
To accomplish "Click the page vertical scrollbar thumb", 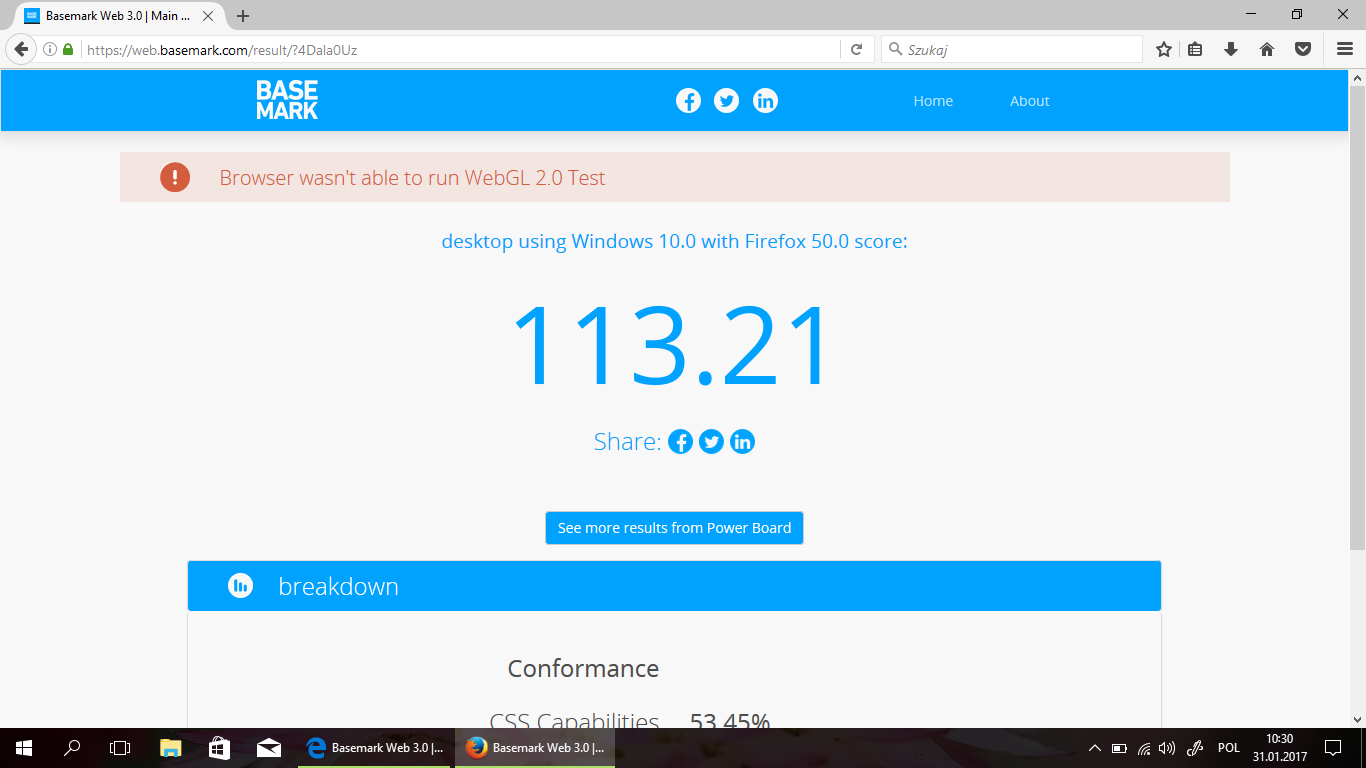I will [1357, 316].
